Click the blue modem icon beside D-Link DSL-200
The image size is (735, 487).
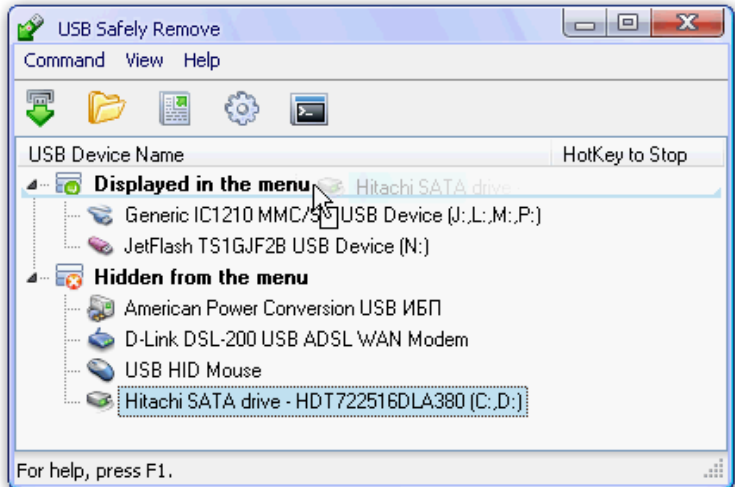[101, 339]
